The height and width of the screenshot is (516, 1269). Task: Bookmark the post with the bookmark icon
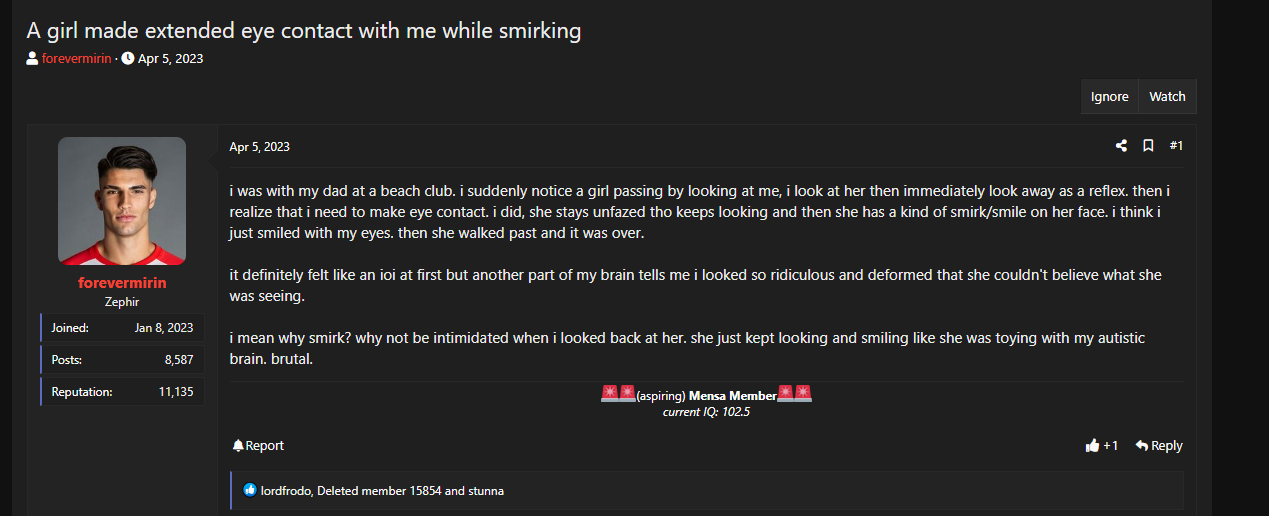pyautogui.click(x=1148, y=146)
